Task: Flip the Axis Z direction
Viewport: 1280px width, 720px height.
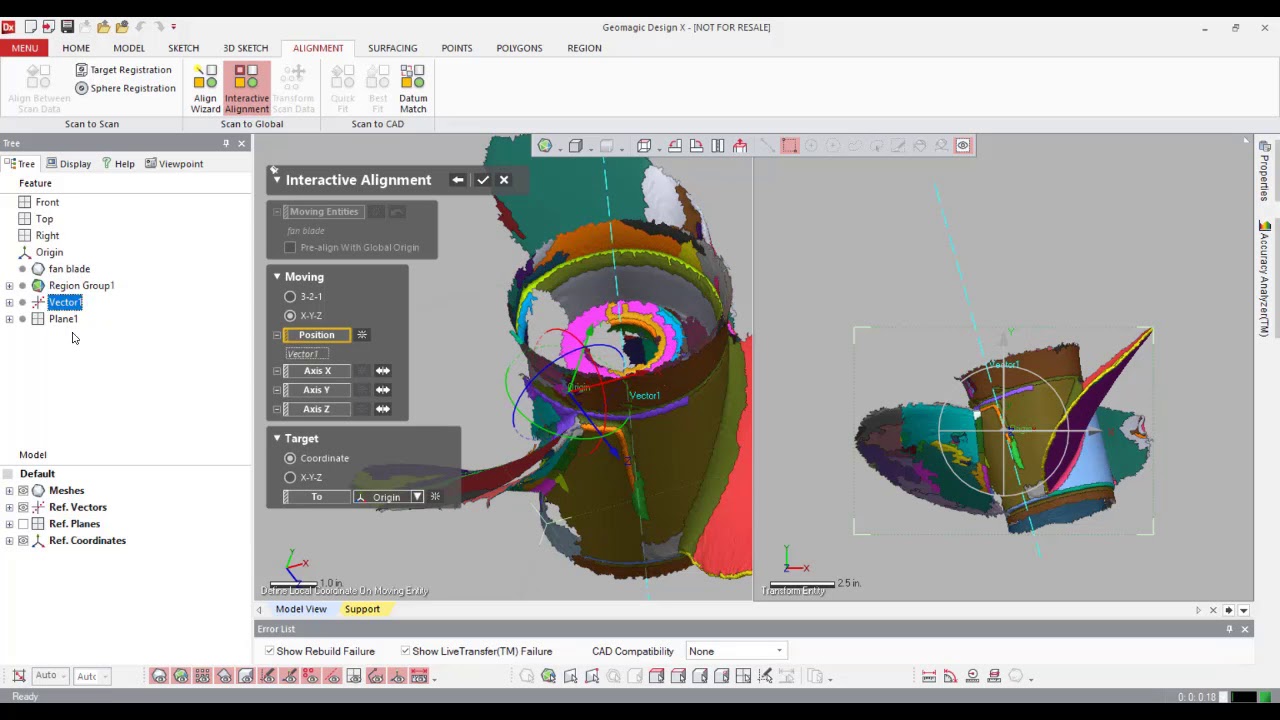Action: tap(382, 409)
